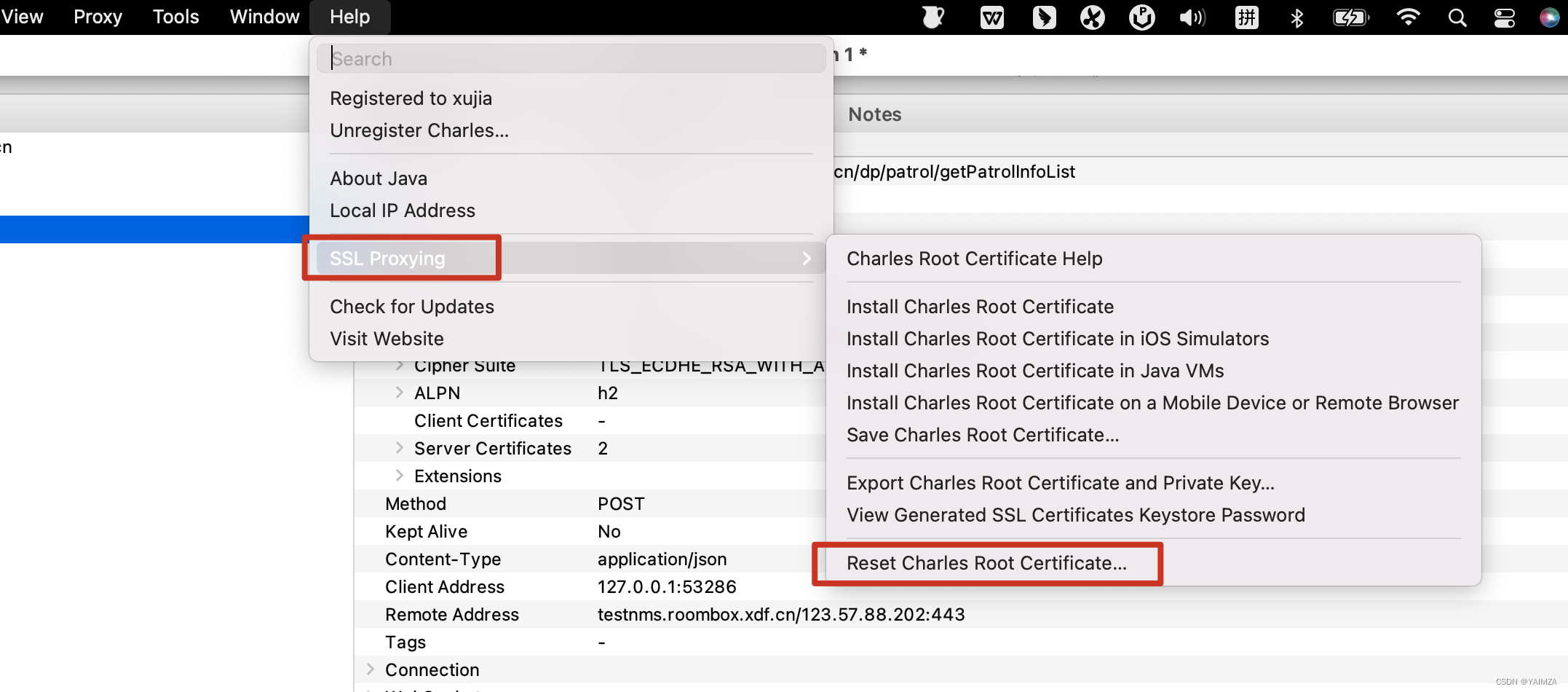Open the Wi-Fi menu
Screen dimensions: 1568x692
point(1408,17)
